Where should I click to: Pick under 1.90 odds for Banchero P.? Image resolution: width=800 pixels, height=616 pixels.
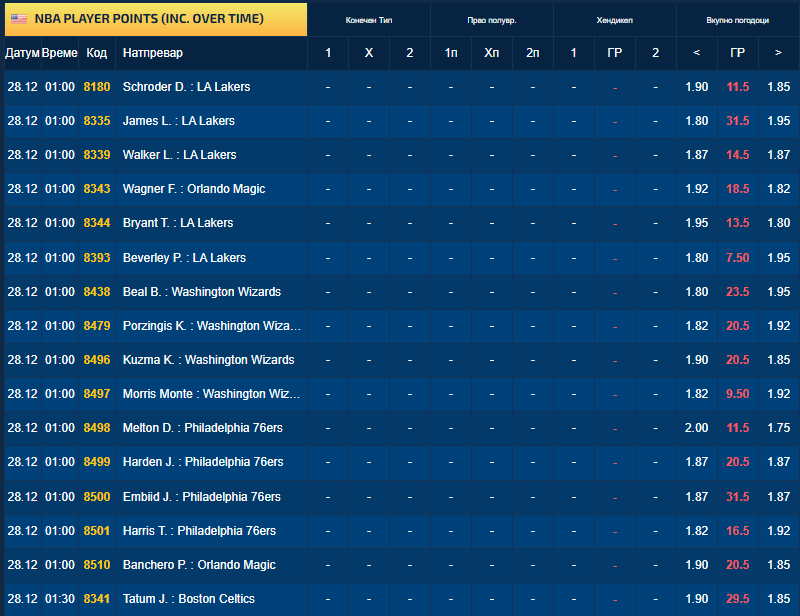pyautogui.click(x=696, y=565)
